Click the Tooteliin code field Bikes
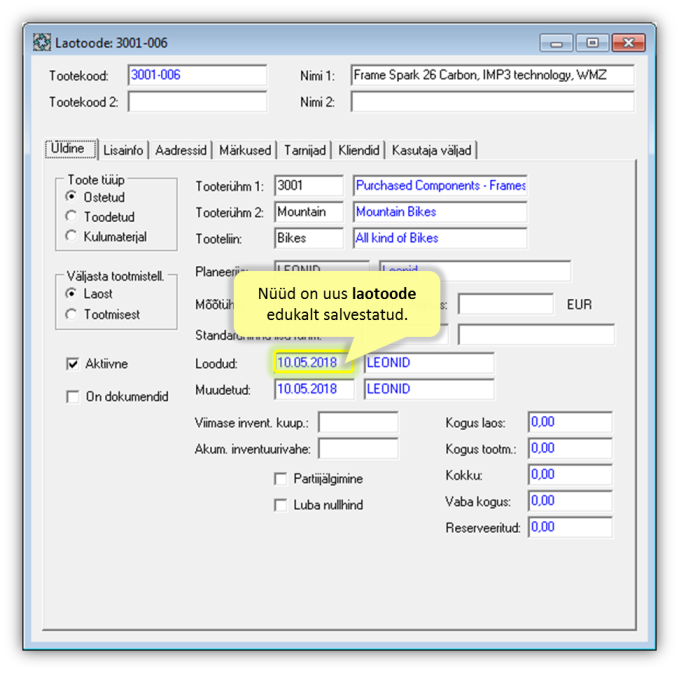 [x=309, y=238]
